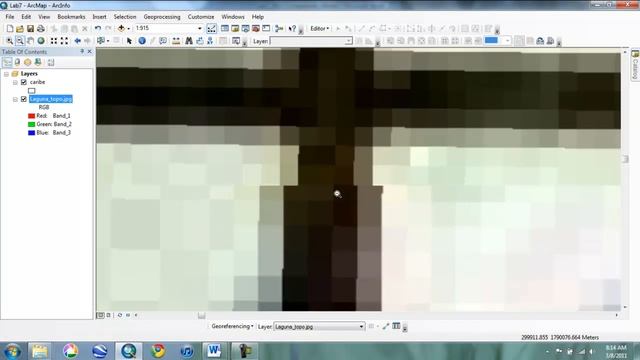The image size is (640, 360).
Task: Collapse the caribe layer legend
Action: (x=15, y=82)
